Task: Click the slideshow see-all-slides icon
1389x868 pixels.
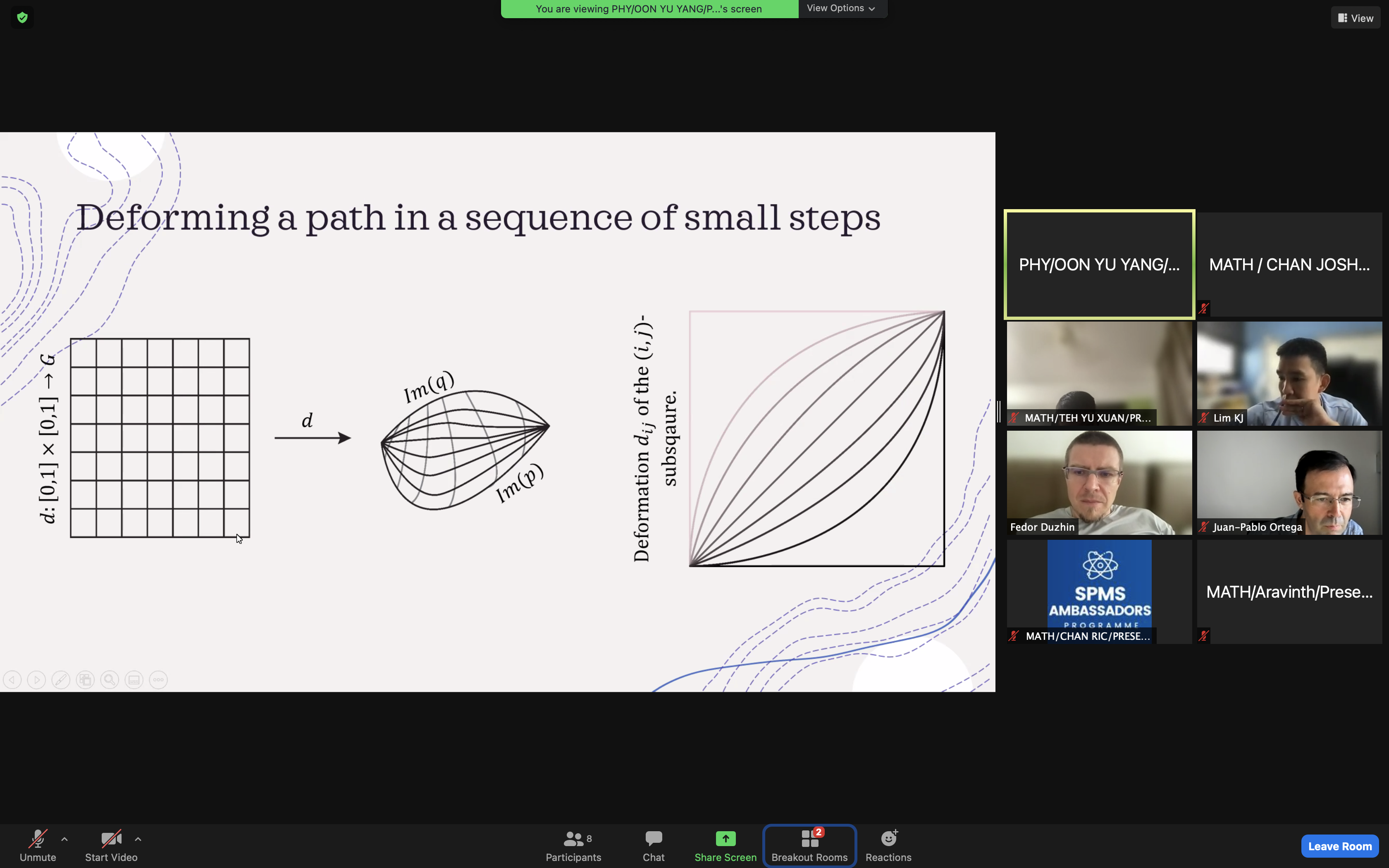Action: [x=86, y=680]
